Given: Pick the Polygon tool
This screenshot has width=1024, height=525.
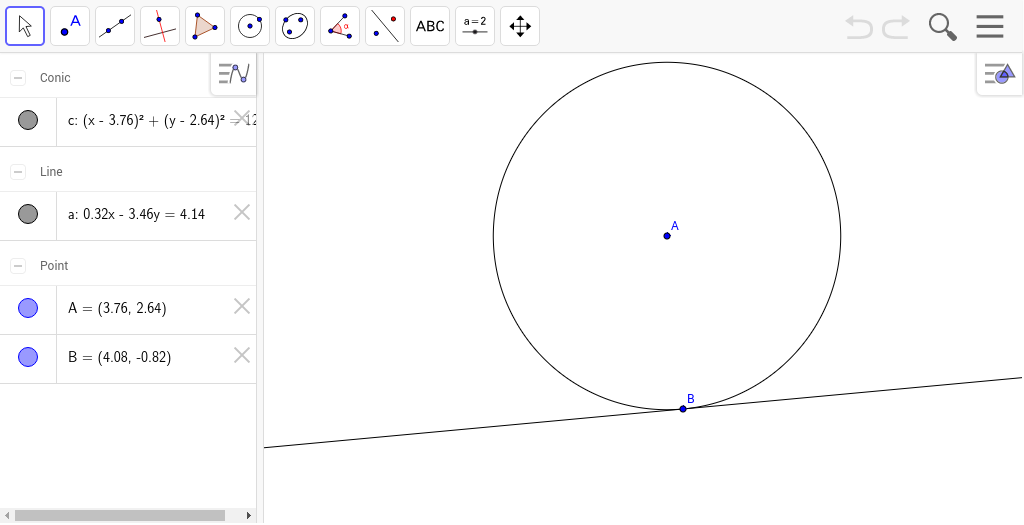Looking at the screenshot, I should tap(205, 26).
